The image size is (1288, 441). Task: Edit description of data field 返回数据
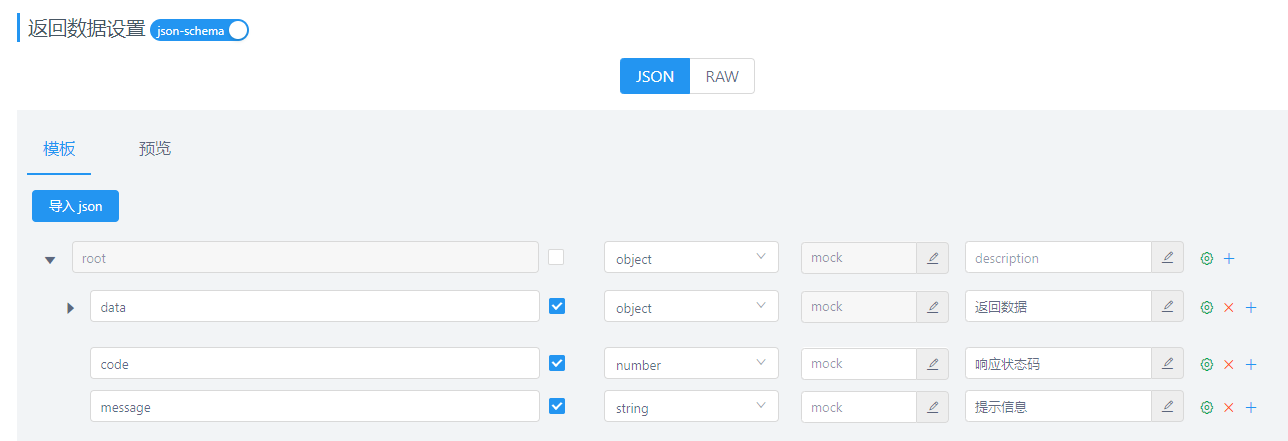(x=1167, y=308)
